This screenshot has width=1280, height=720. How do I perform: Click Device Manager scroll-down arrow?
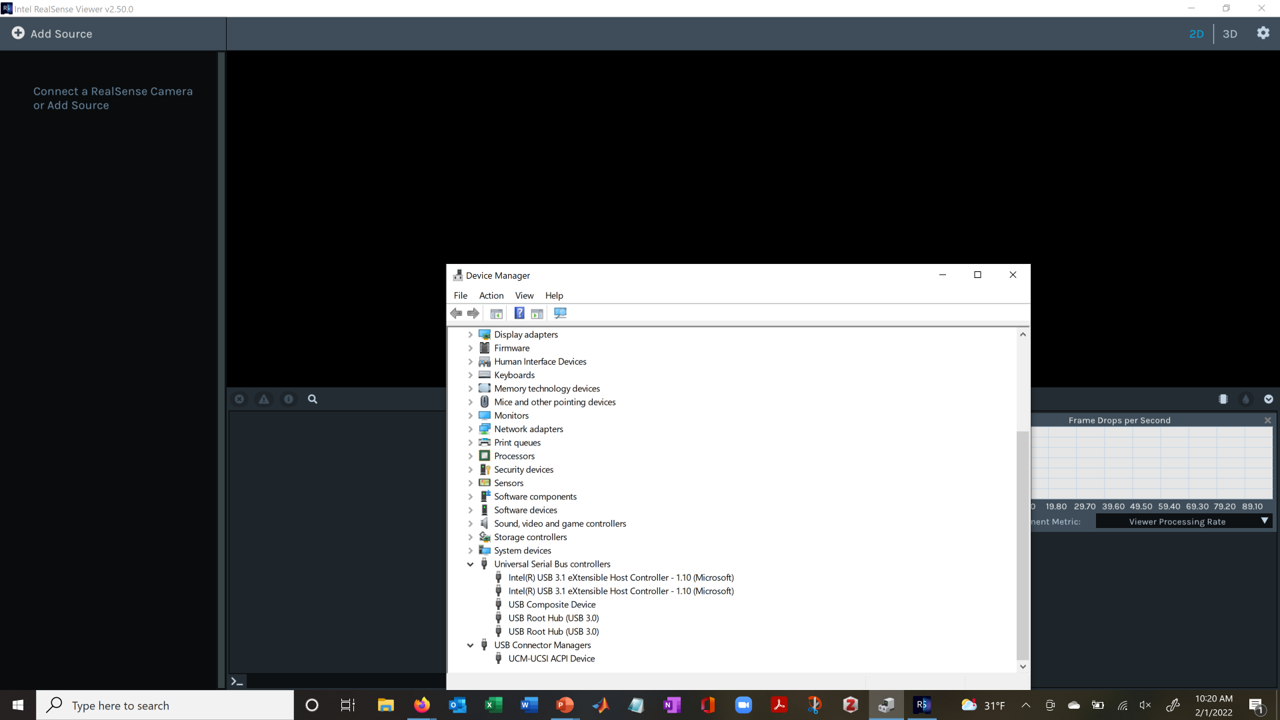point(1022,666)
